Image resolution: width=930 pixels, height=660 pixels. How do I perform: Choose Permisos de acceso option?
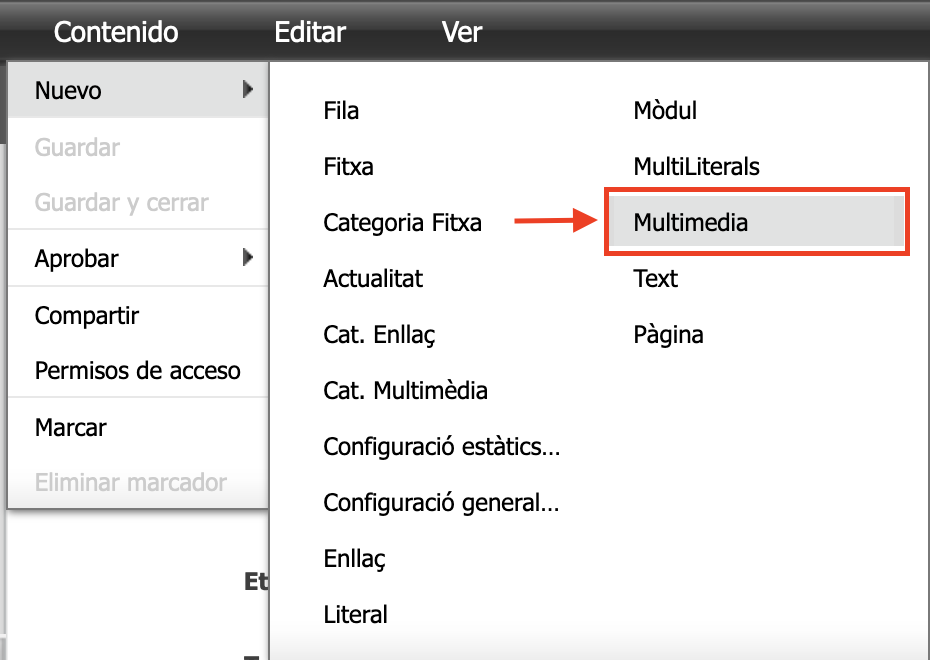(x=138, y=371)
